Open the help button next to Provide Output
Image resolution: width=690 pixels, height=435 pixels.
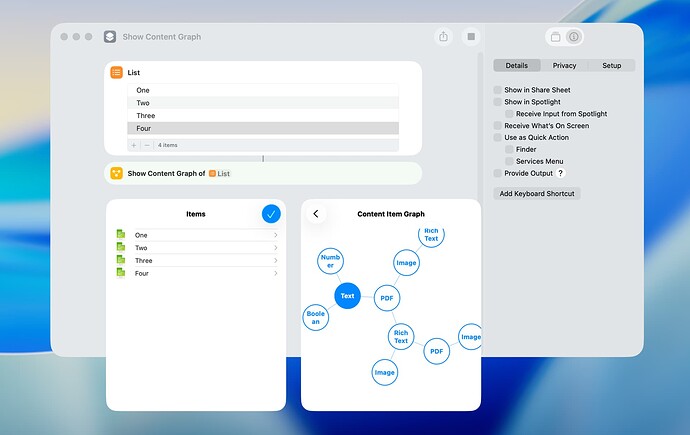coord(561,173)
